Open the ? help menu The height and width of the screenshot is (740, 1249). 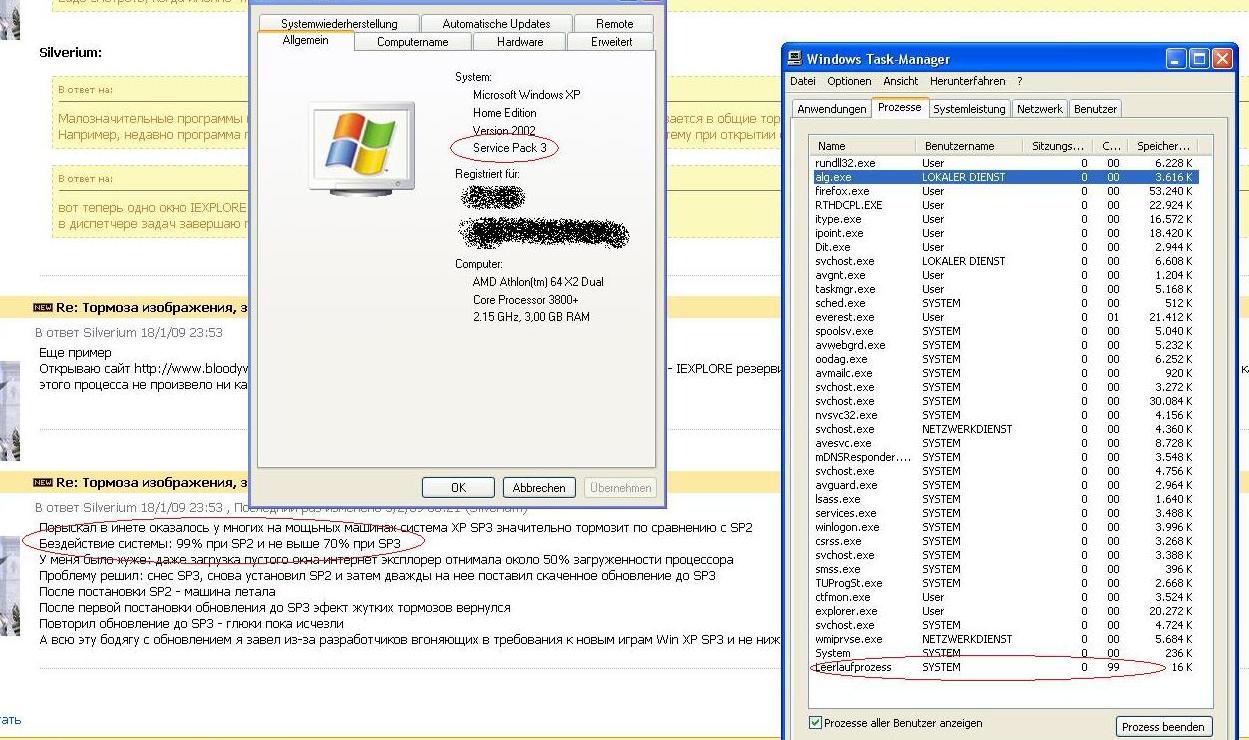(x=1019, y=81)
